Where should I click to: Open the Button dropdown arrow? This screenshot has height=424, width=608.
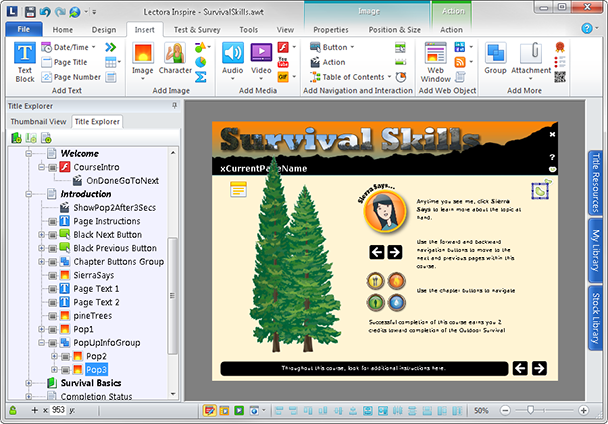click(x=352, y=47)
